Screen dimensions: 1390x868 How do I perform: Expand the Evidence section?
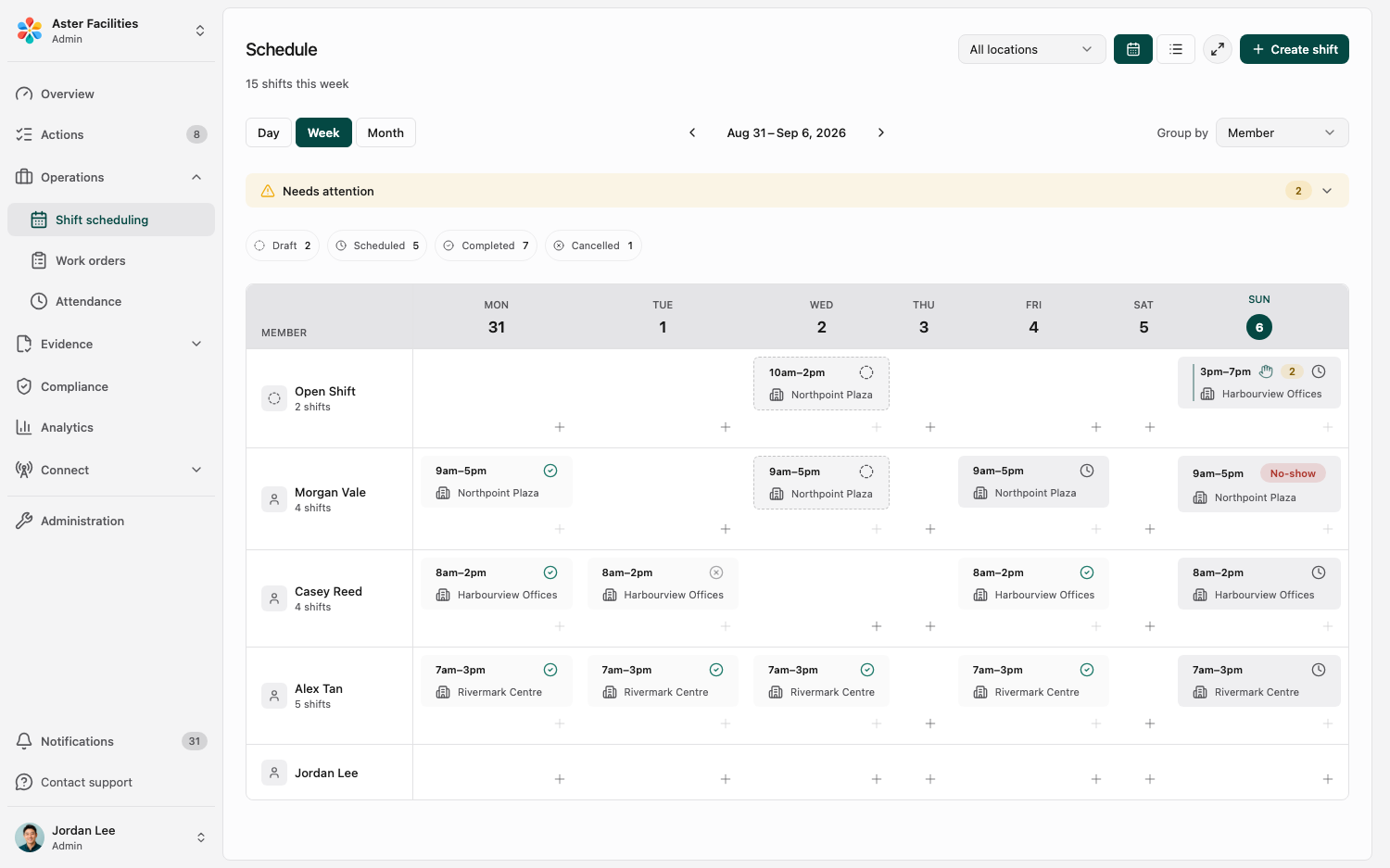click(196, 344)
